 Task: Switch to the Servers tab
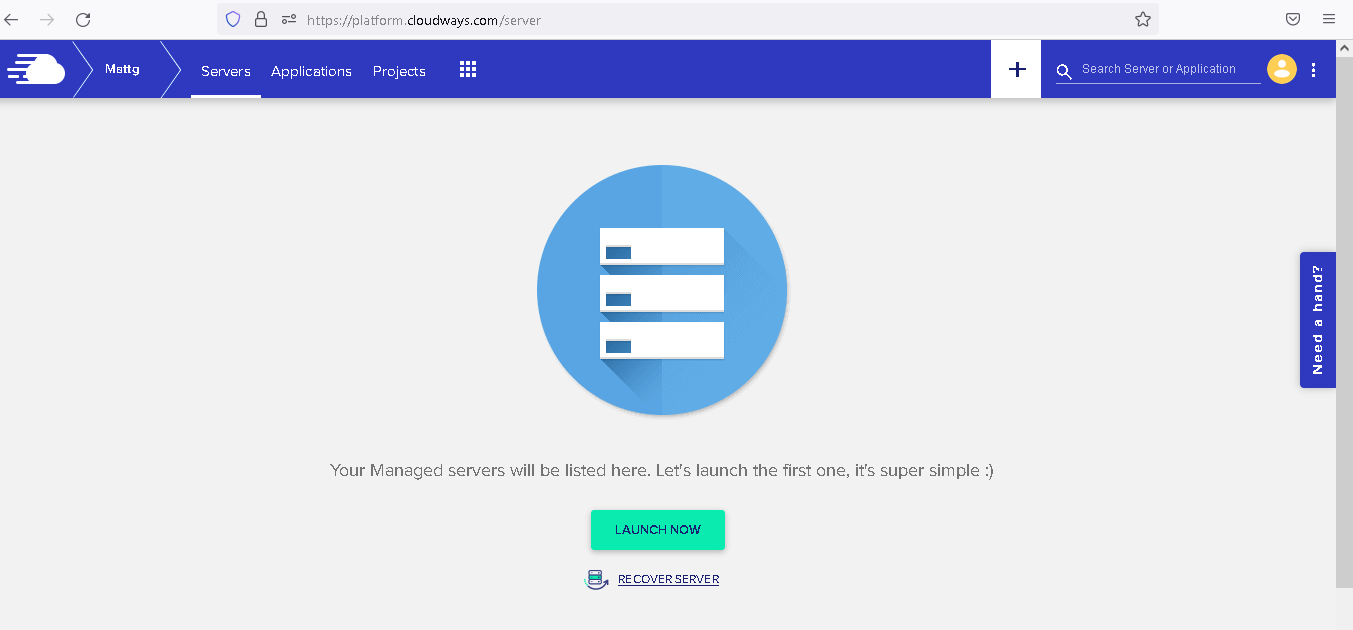click(x=226, y=71)
